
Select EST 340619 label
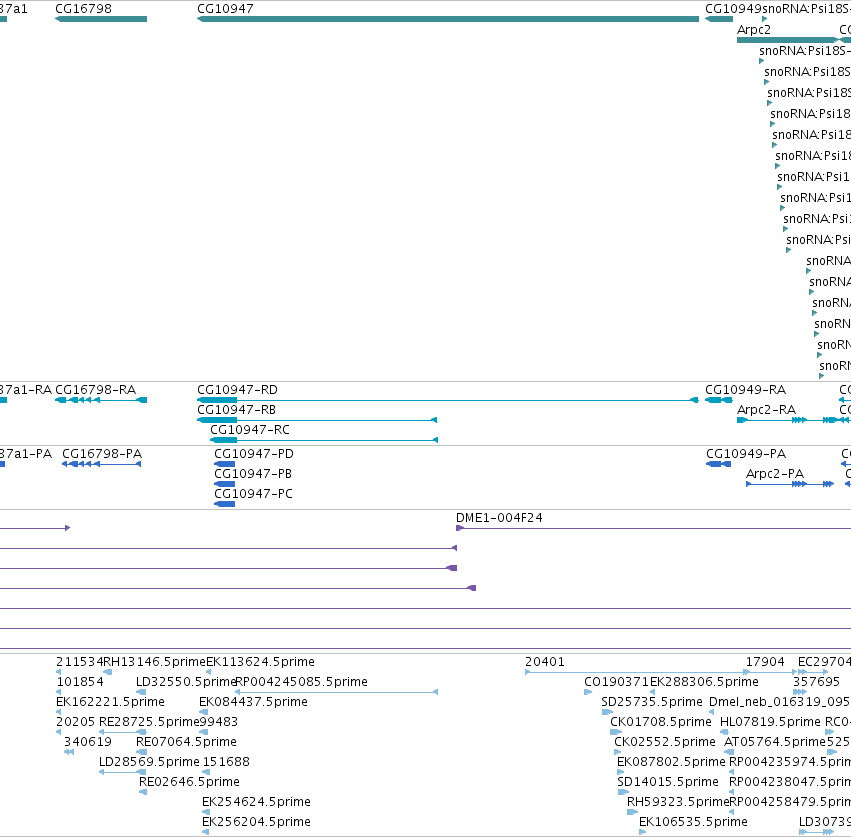pyautogui.click(x=88, y=742)
